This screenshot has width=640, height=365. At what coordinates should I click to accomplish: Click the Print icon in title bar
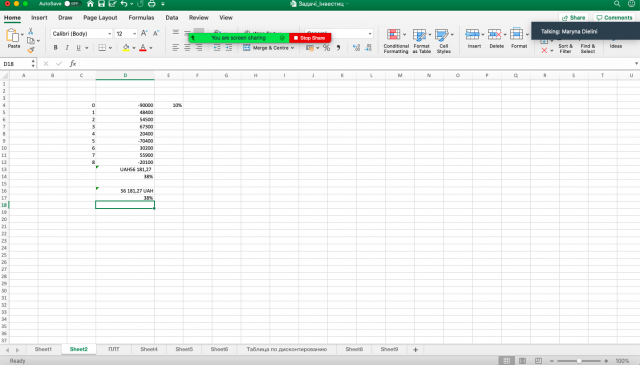(x=151, y=4)
